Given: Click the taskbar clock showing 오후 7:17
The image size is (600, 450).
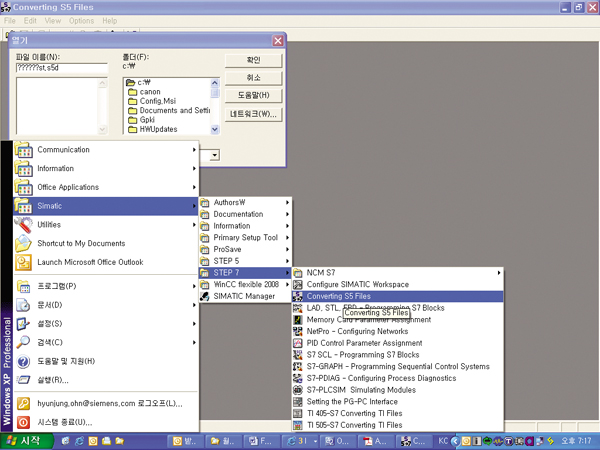Looking at the screenshot, I should tap(576, 441).
